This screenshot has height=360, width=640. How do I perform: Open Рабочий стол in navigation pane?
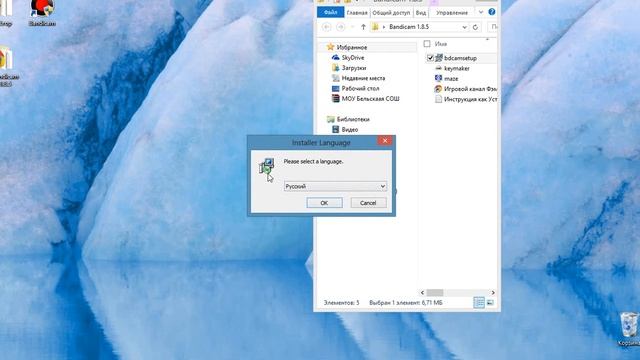tap(360, 88)
